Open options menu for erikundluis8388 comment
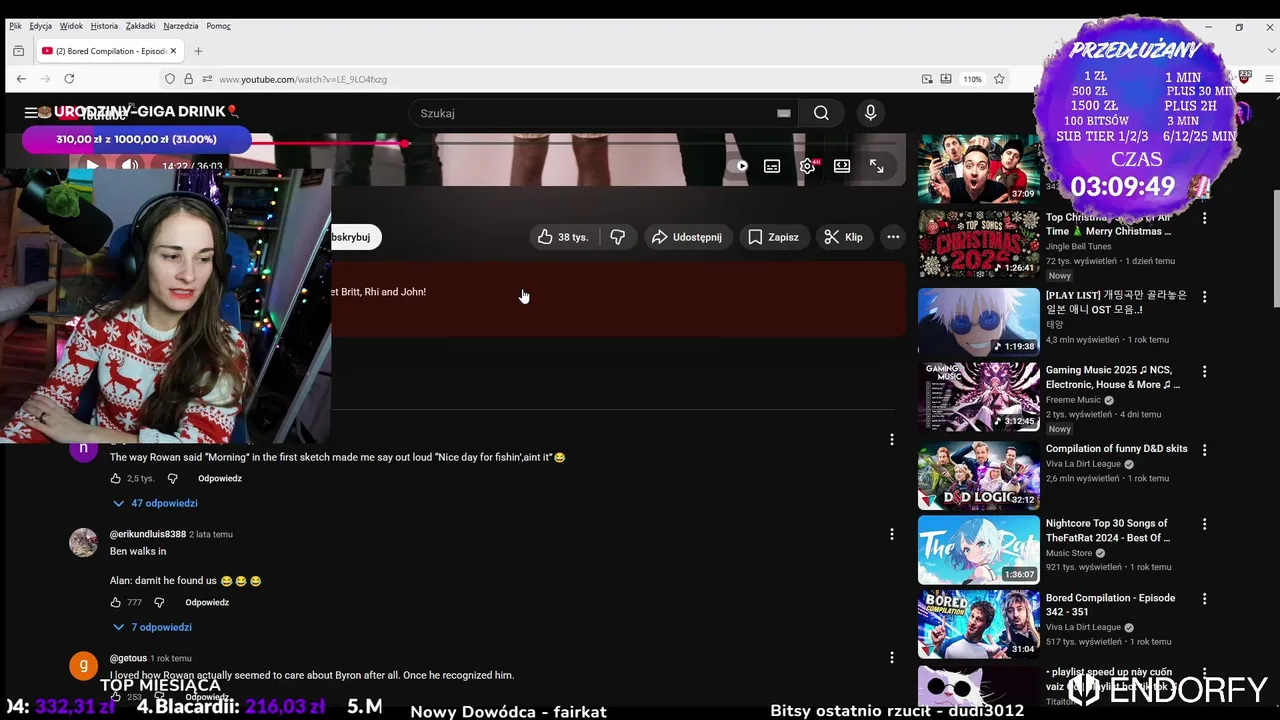 pyautogui.click(x=892, y=534)
